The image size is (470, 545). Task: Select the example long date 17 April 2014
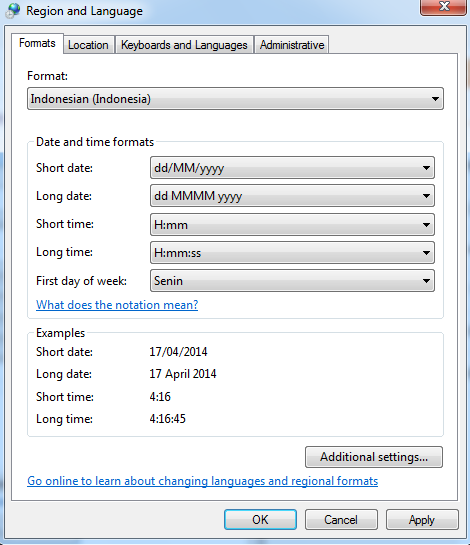click(183, 374)
